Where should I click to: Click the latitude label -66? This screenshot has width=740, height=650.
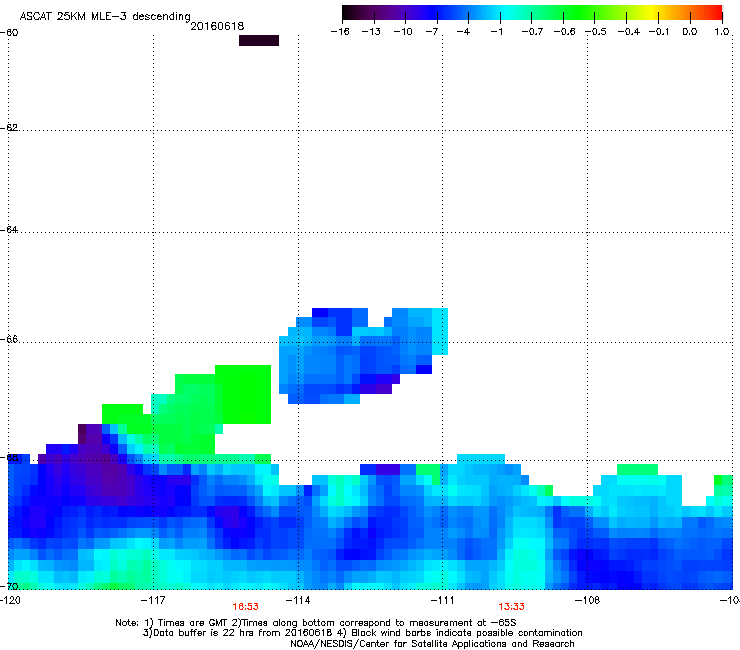point(9,339)
